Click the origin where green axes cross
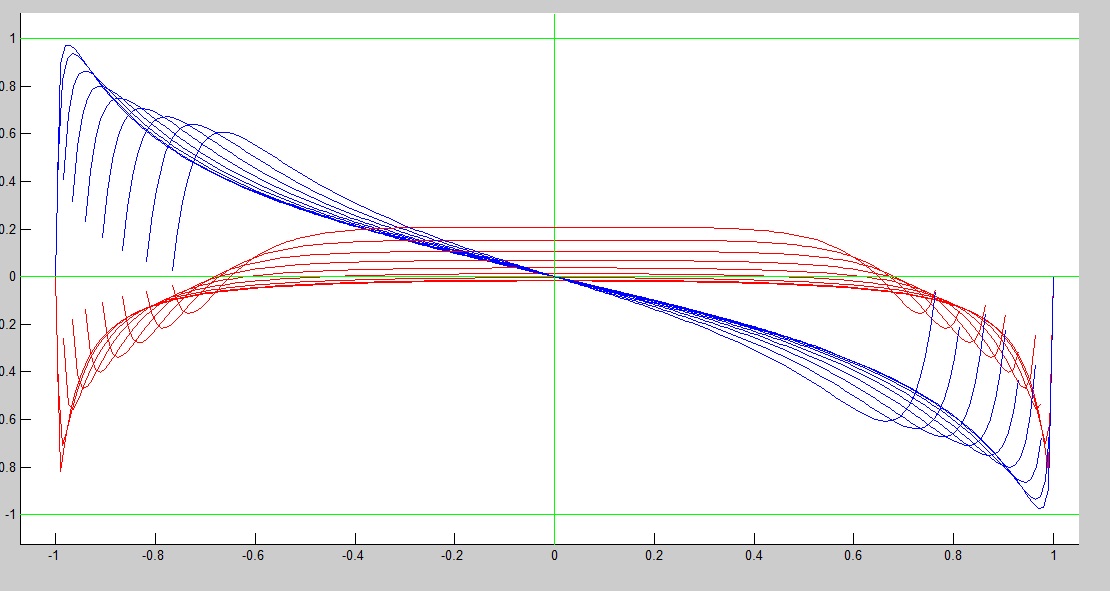 point(554,277)
